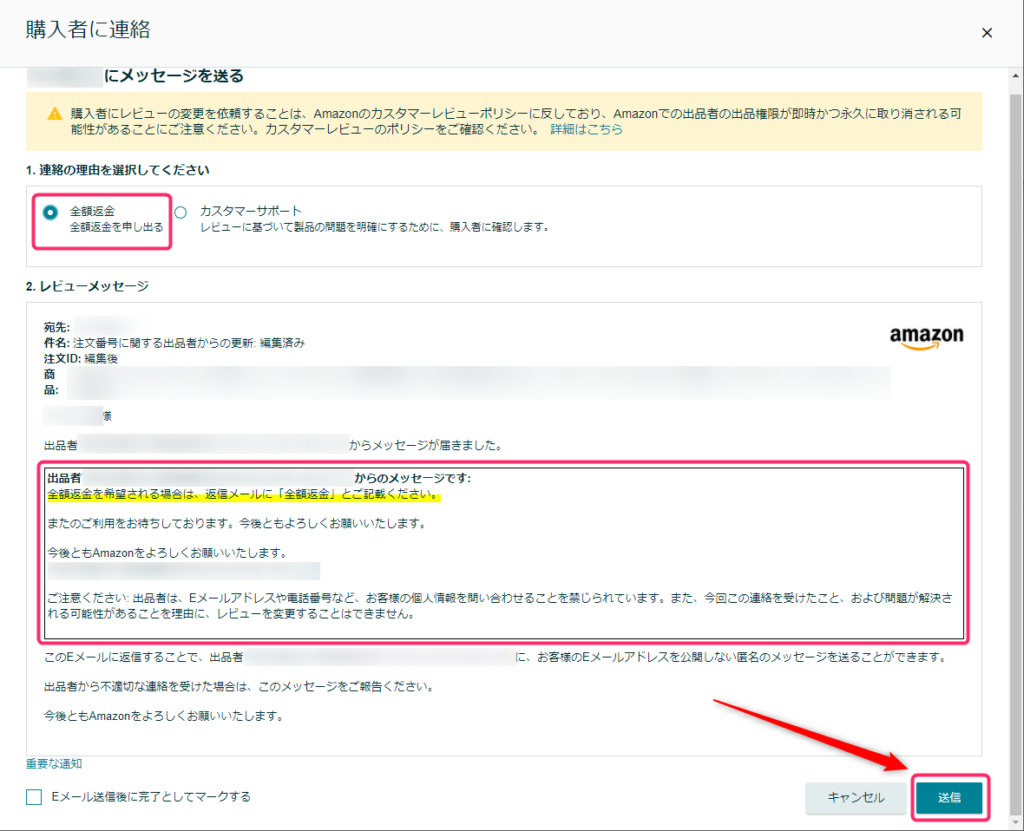Click the 注文ID: 編集後 line
The image size is (1024, 831).
click(81, 359)
